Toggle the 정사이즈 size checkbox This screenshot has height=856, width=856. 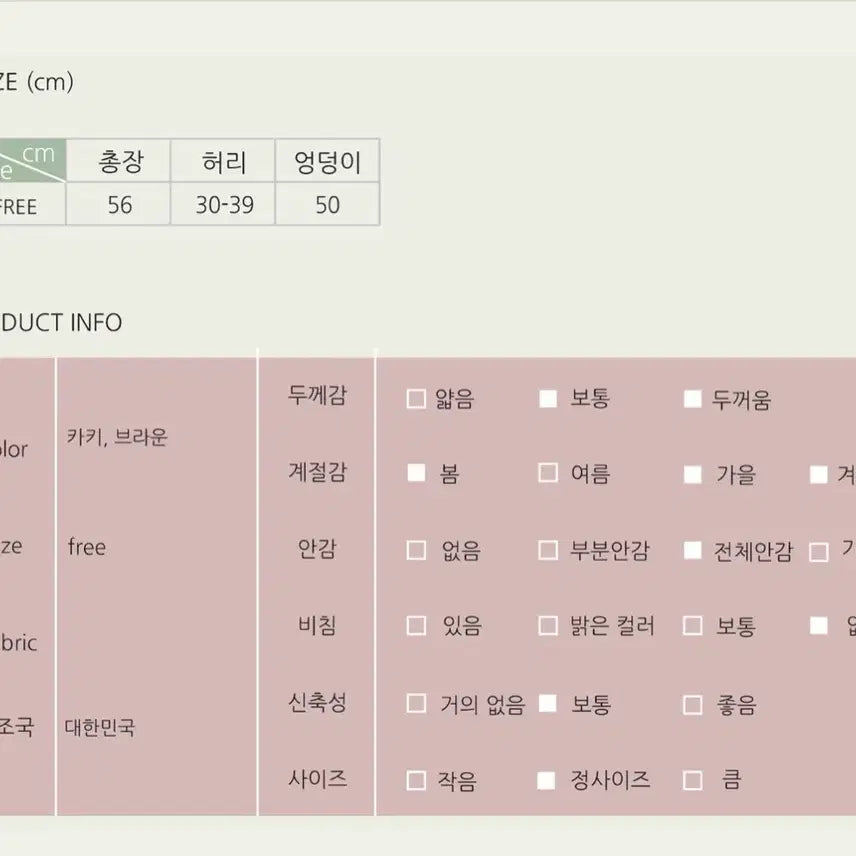click(x=547, y=780)
